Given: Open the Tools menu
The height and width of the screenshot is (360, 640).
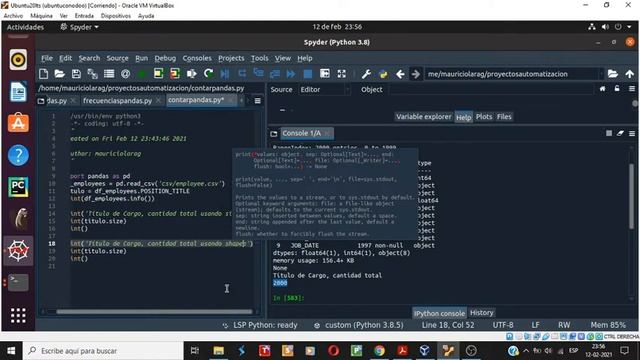Looking at the screenshot, I should pos(260,58).
